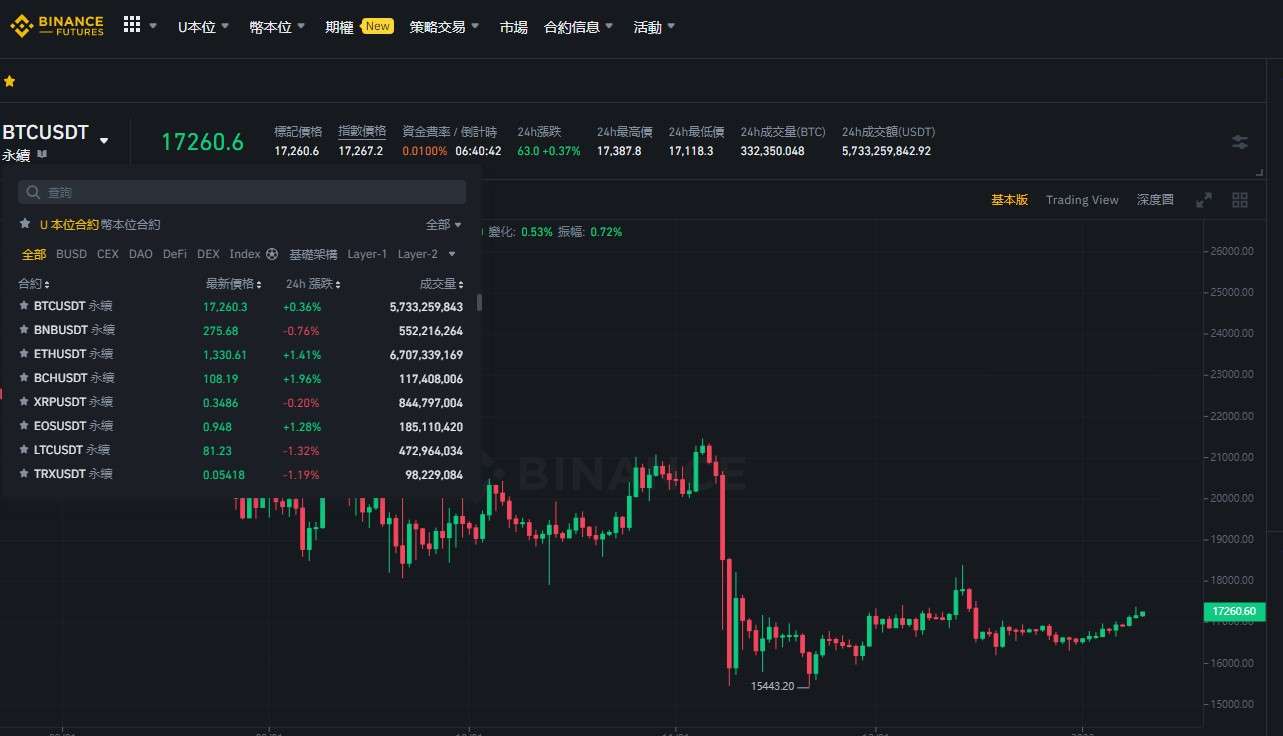1283x736 pixels.
Task: Click the Binance Futures logo
Action: pyautogui.click(x=57, y=26)
